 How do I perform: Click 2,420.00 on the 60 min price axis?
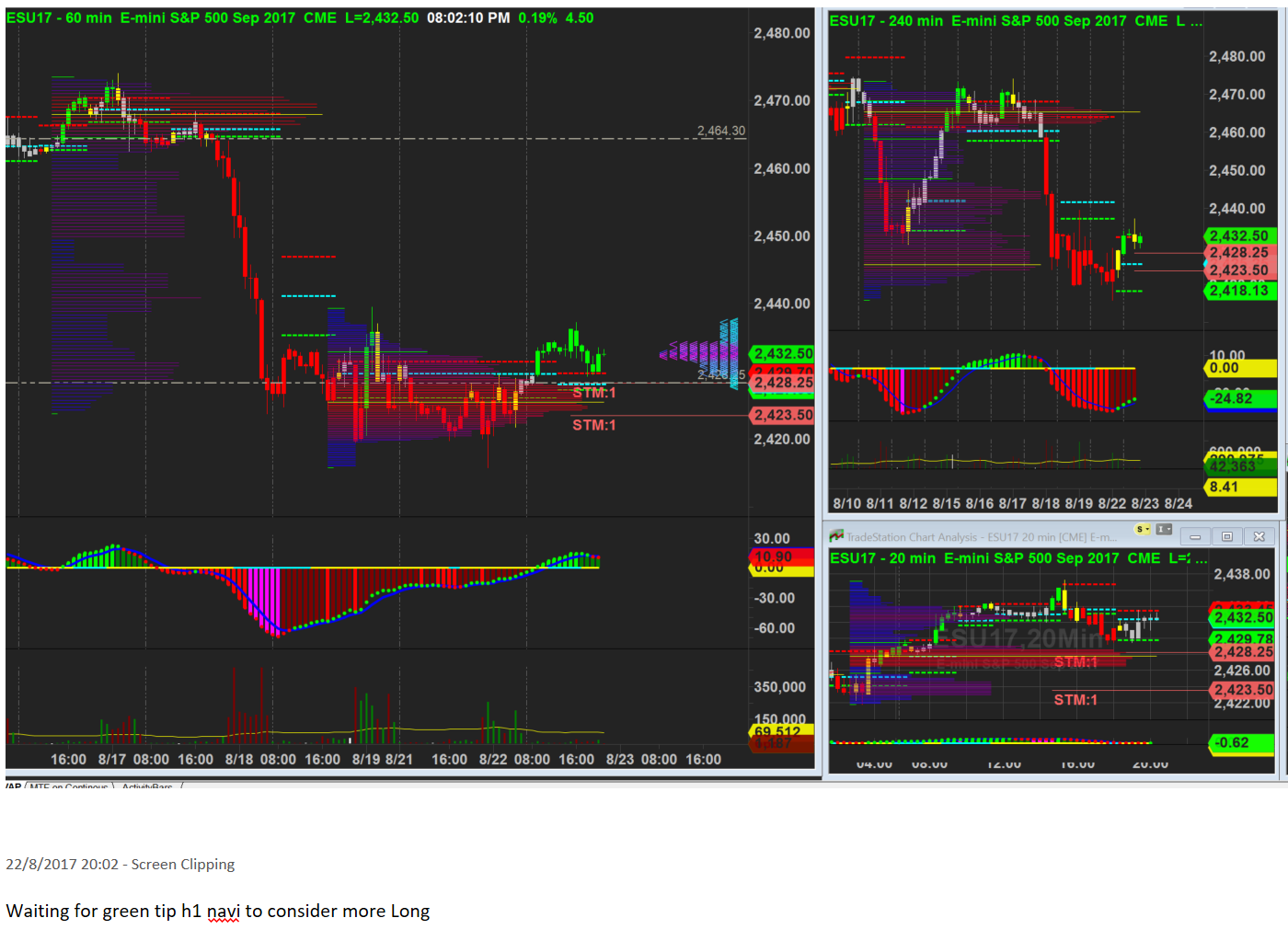(782, 440)
